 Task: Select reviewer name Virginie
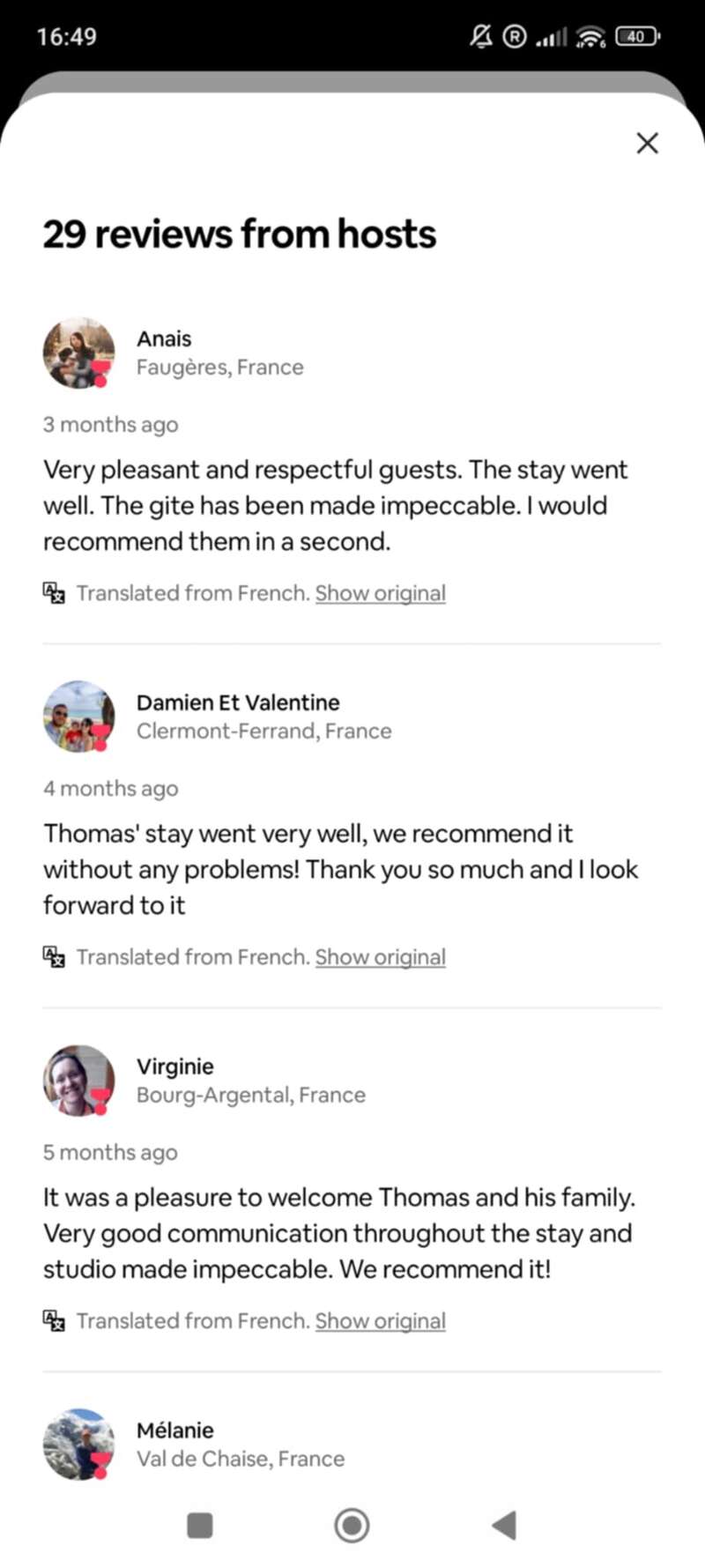174,1066
